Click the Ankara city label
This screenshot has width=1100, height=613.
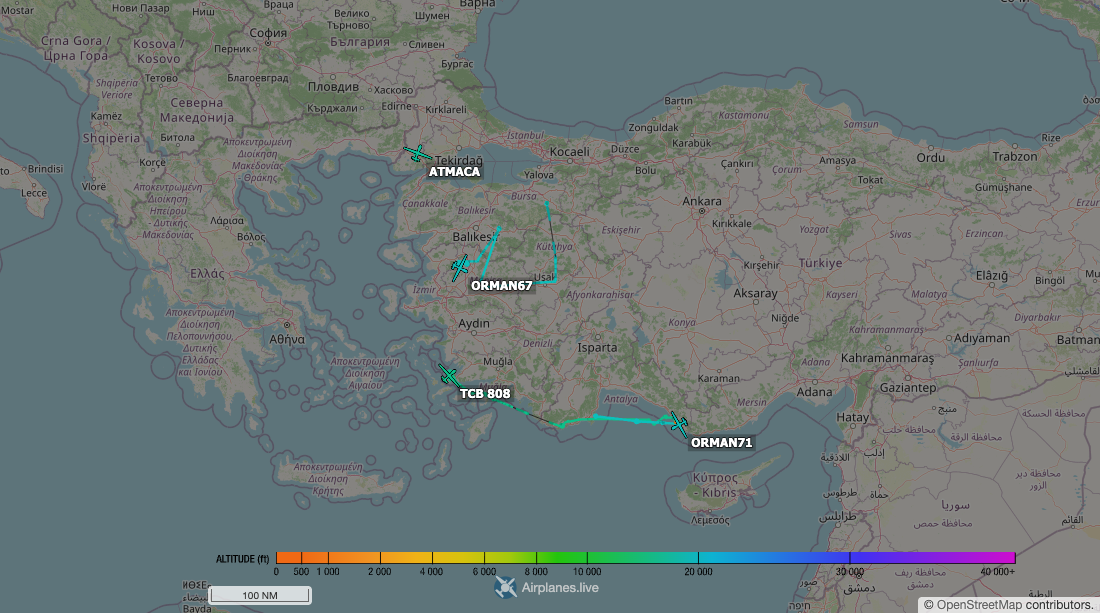pos(702,201)
